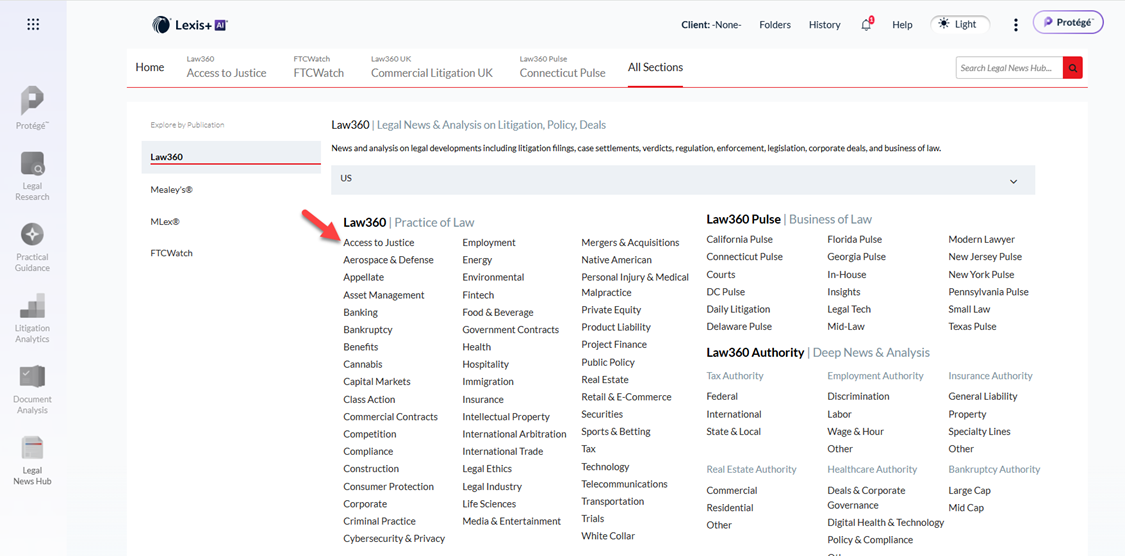Open the three-dot more options menu
1125x556 pixels.
(x=1015, y=24)
